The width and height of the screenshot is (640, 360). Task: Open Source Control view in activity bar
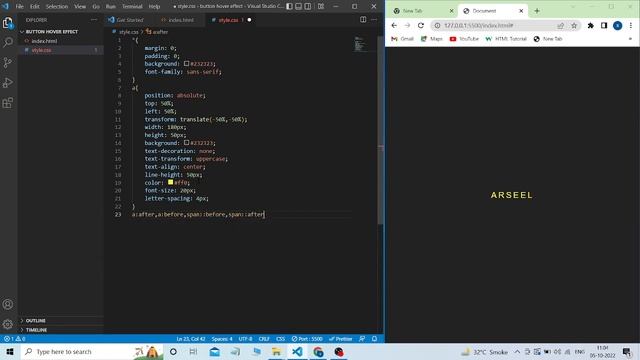click(8, 62)
